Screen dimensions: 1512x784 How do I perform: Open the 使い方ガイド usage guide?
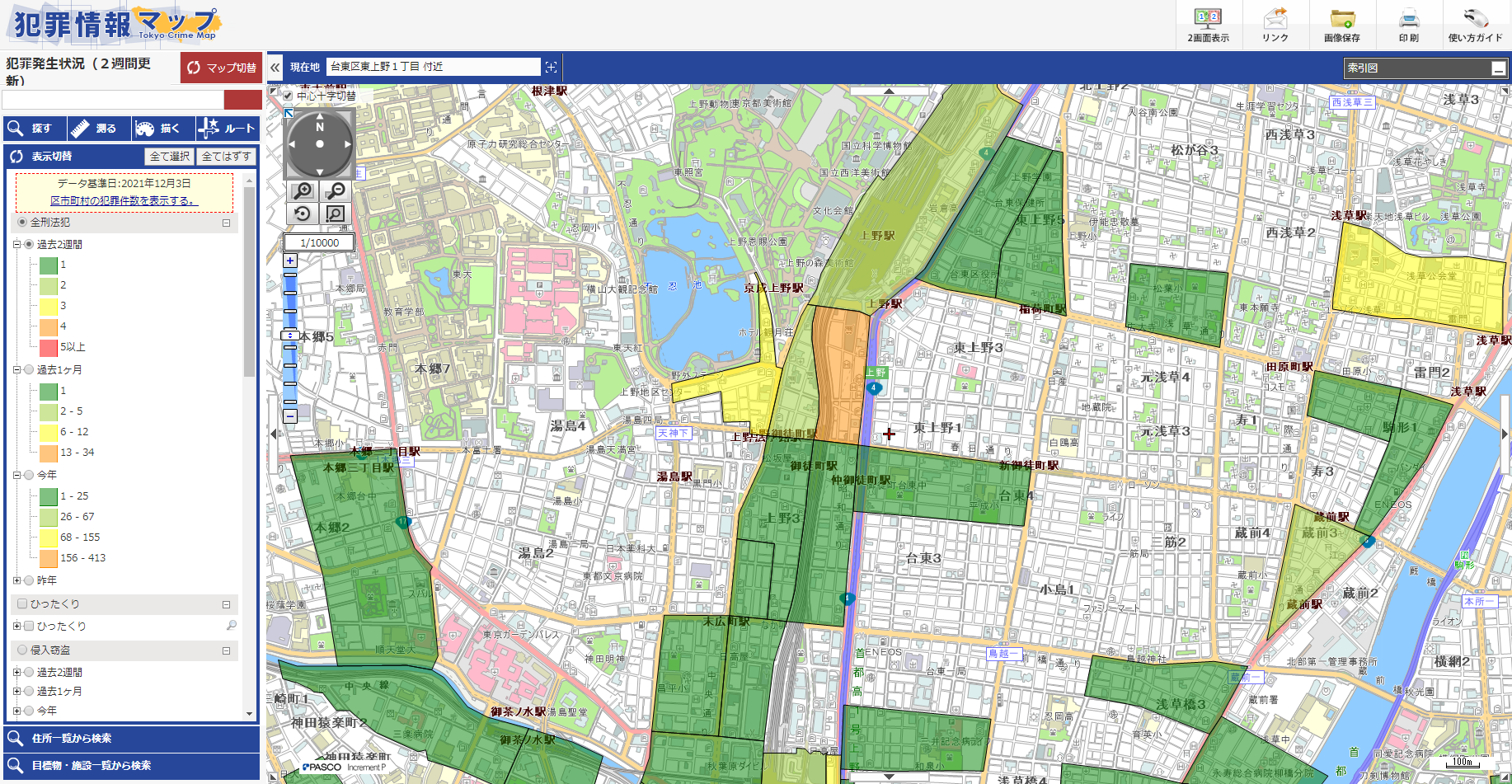point(1475,25)
